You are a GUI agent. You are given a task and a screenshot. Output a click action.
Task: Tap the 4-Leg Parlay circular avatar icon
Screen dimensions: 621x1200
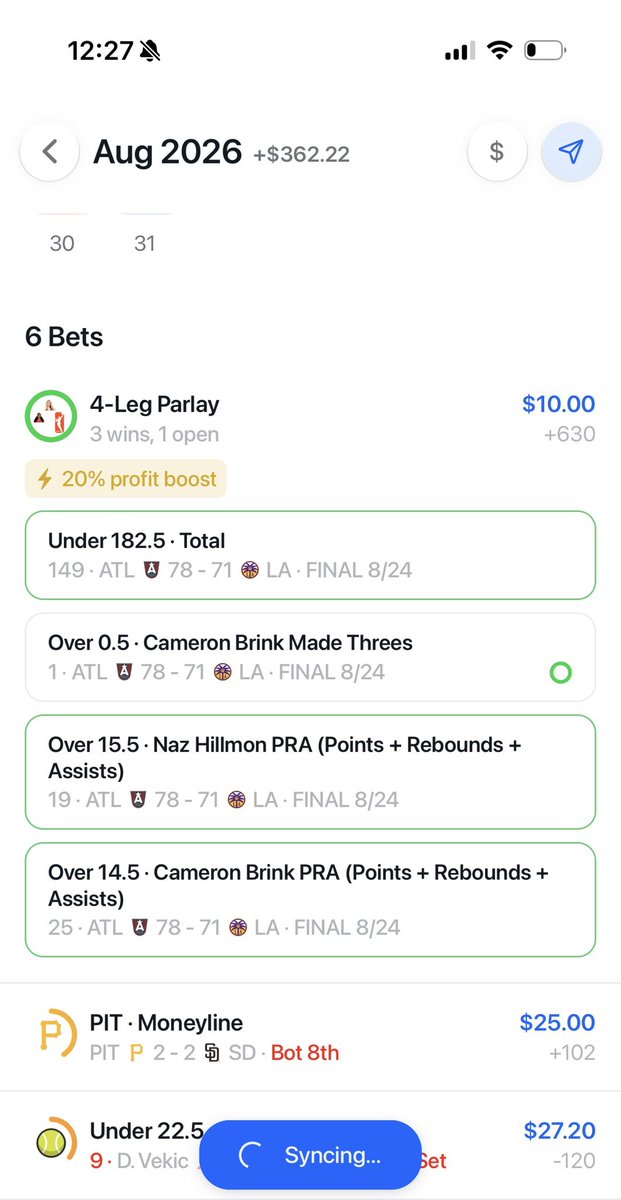[x=49, y=416]
